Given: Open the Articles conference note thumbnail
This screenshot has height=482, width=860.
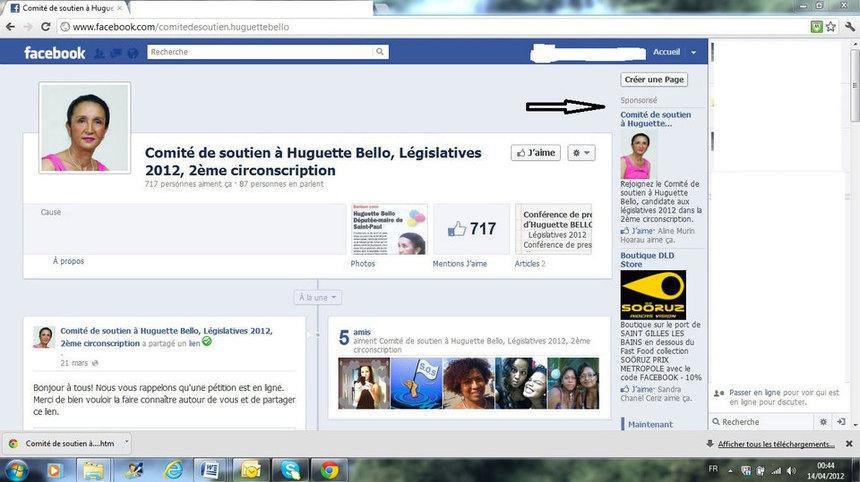Looking at the screenshot, I should 554,229.
